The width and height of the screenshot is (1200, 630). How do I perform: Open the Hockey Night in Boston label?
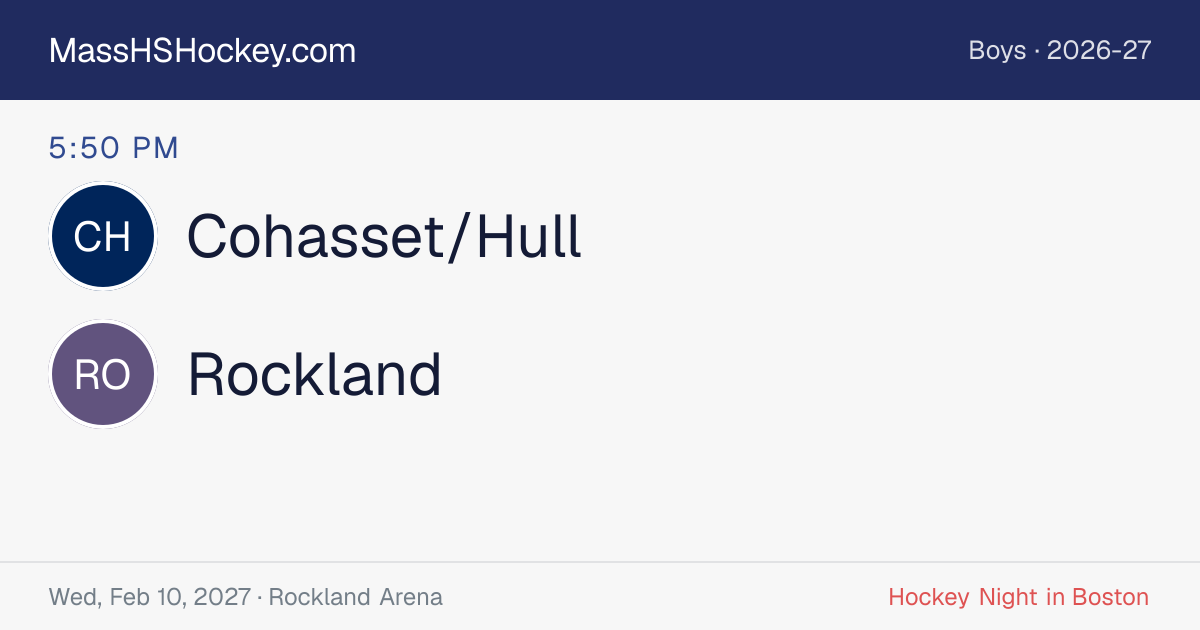click(1018, 598)
